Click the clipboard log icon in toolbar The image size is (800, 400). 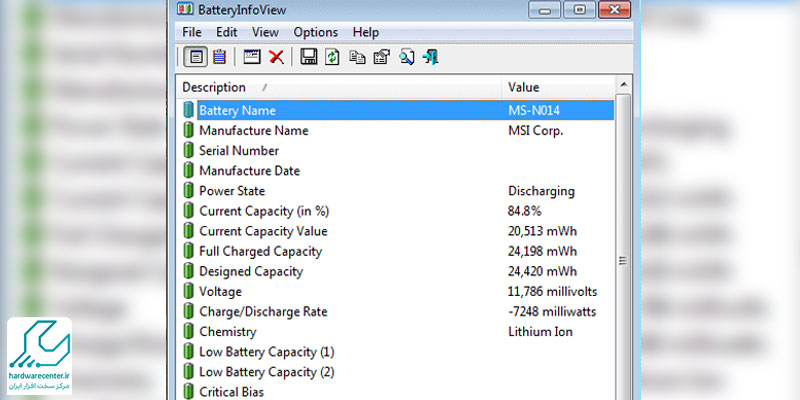(219, 57)
